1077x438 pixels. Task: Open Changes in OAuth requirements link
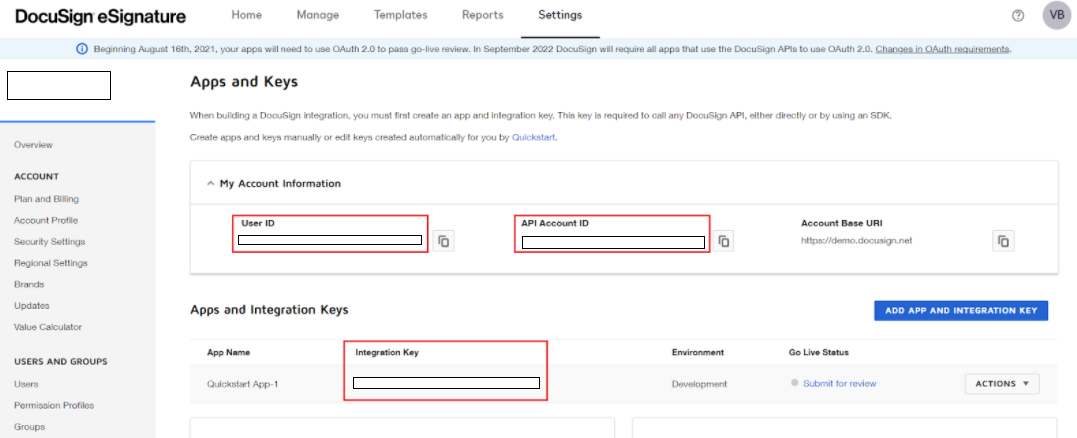click(x=942, y=49)
